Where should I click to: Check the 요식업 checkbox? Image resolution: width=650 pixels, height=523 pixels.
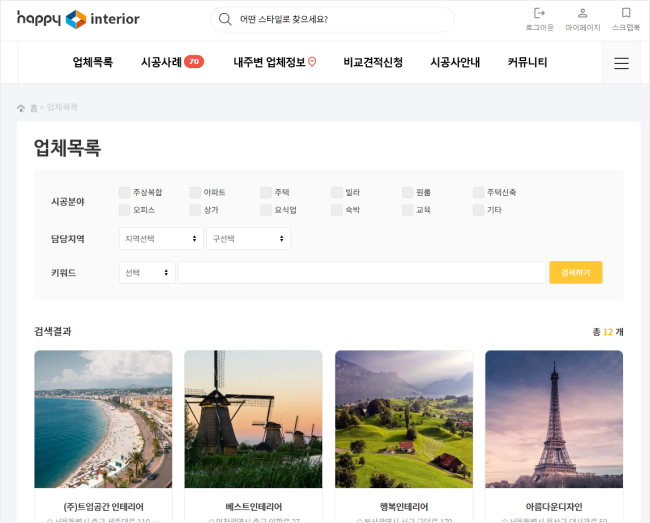pyautogui.click(x=266, y=210)
